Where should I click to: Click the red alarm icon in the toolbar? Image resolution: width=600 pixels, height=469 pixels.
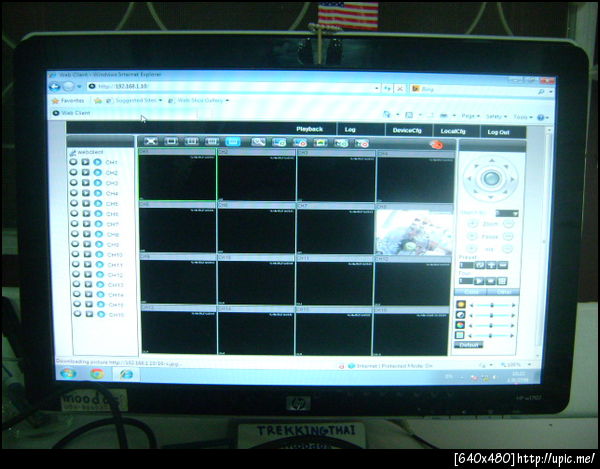point(436,145)
